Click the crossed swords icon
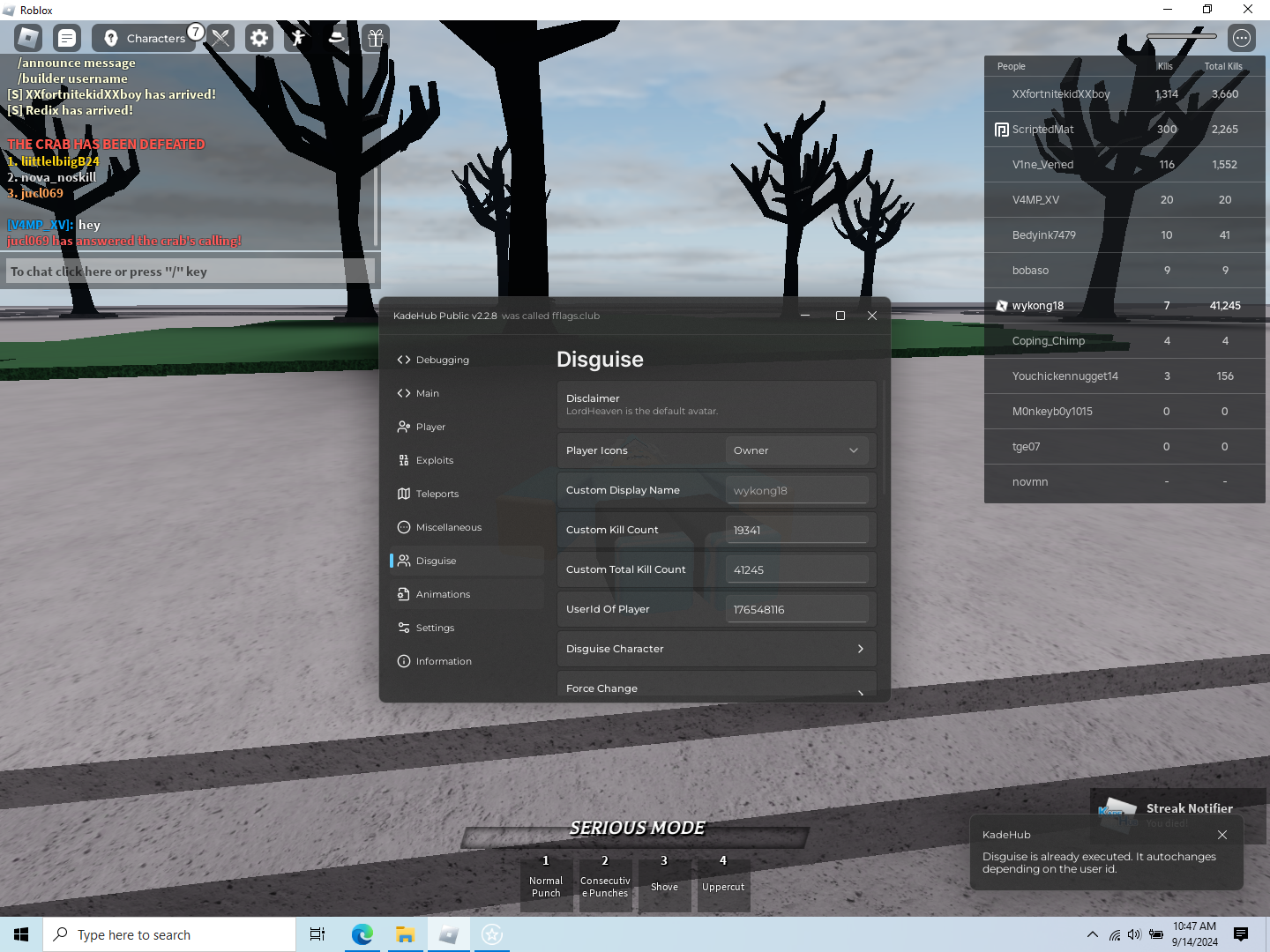Image resolution: width=1270 pixels, height=952 pixels. point(220,38)
